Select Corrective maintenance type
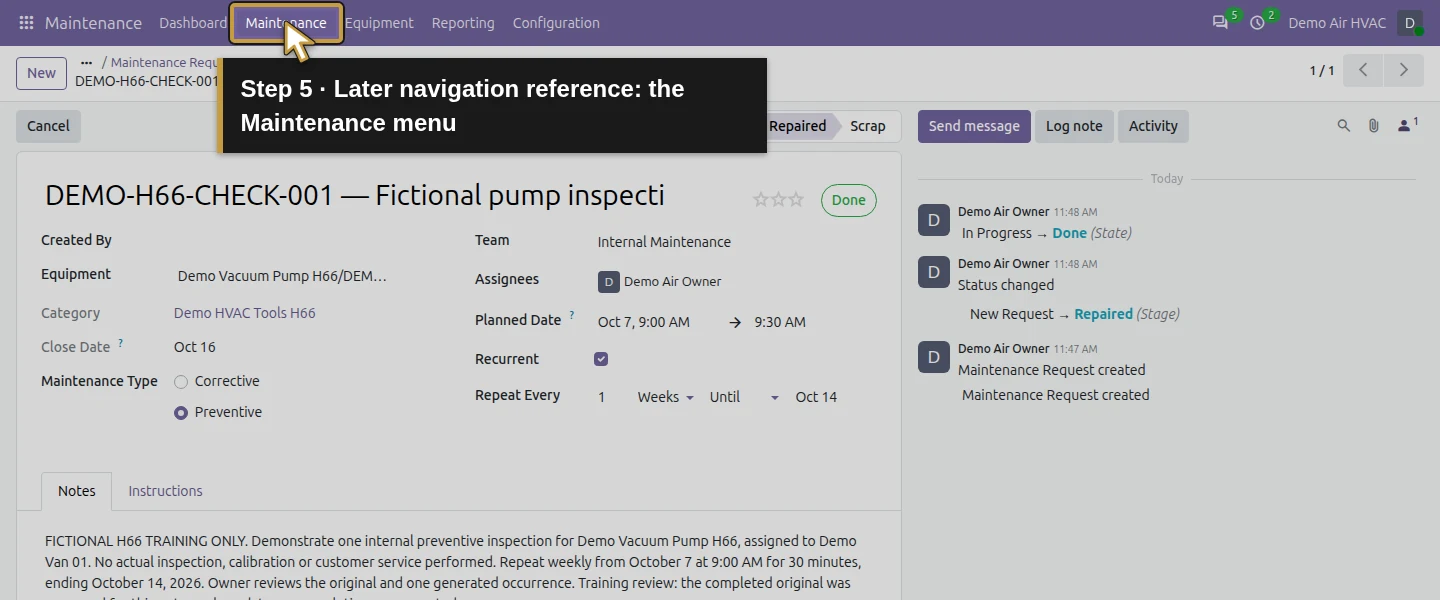 [181, 382]
